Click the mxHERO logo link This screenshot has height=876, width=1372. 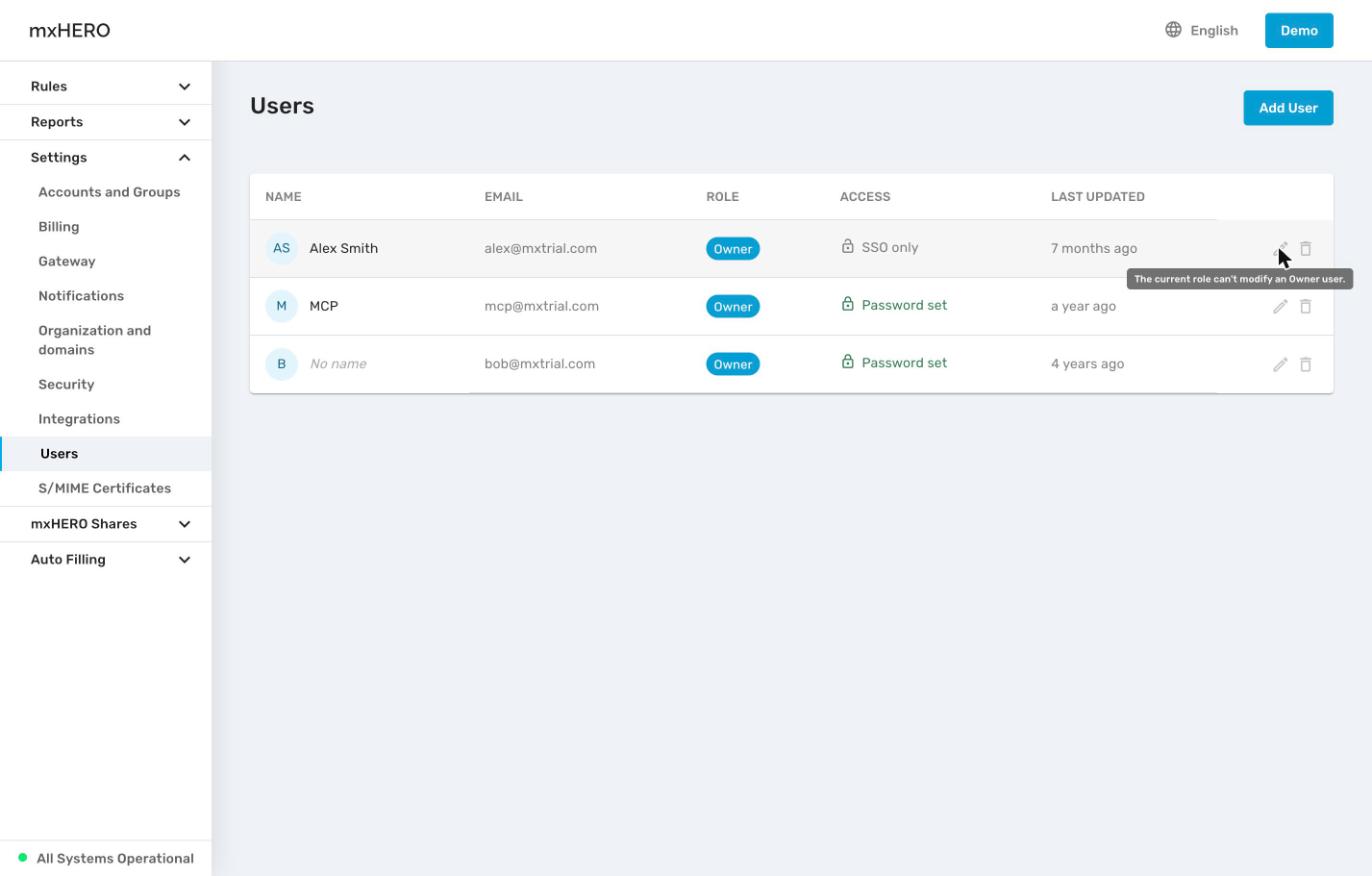click(x=69, y=30)
